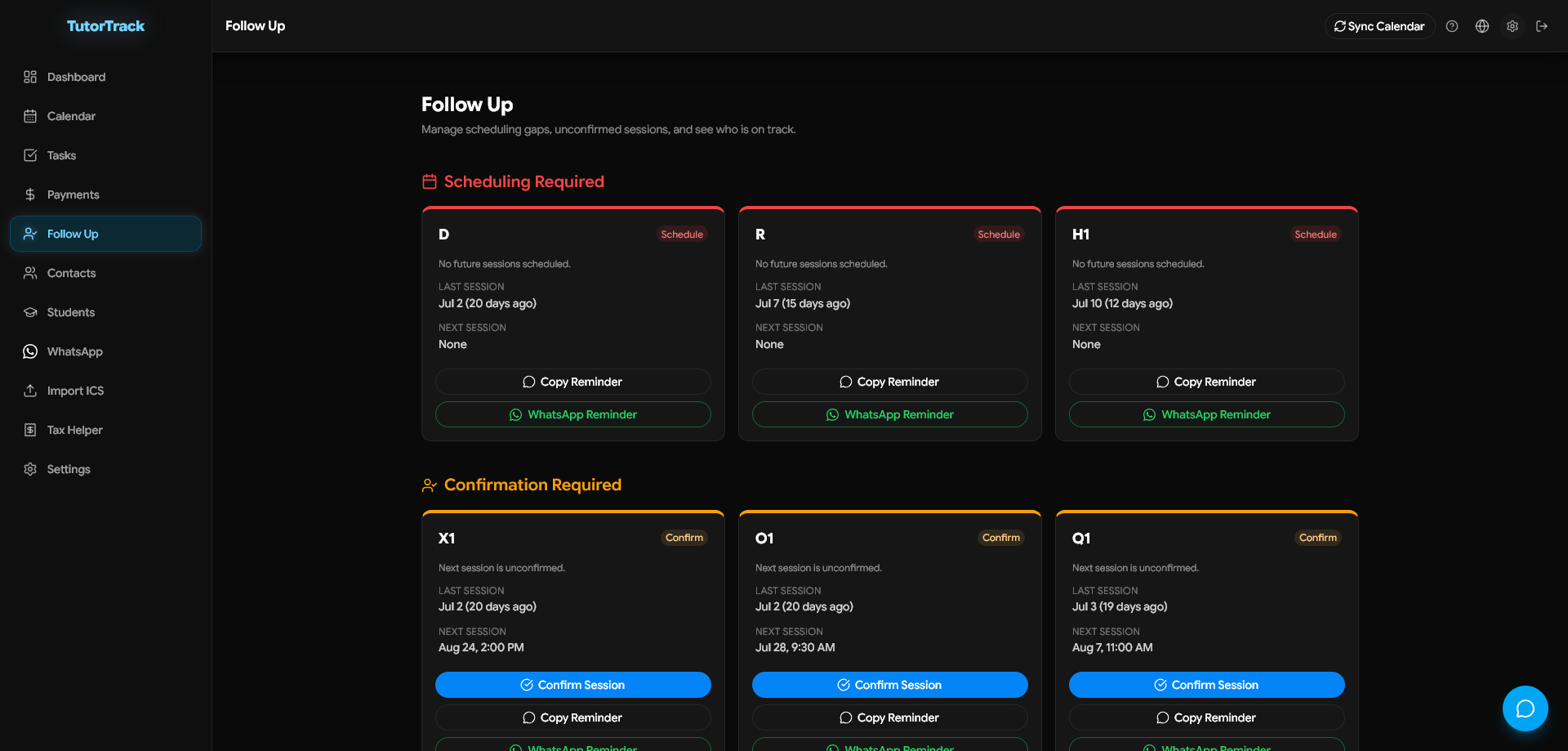Viewport: 1568px width, 751px height.
Task: Click Confirm badge on card X1
Action: tap(684, 538)
